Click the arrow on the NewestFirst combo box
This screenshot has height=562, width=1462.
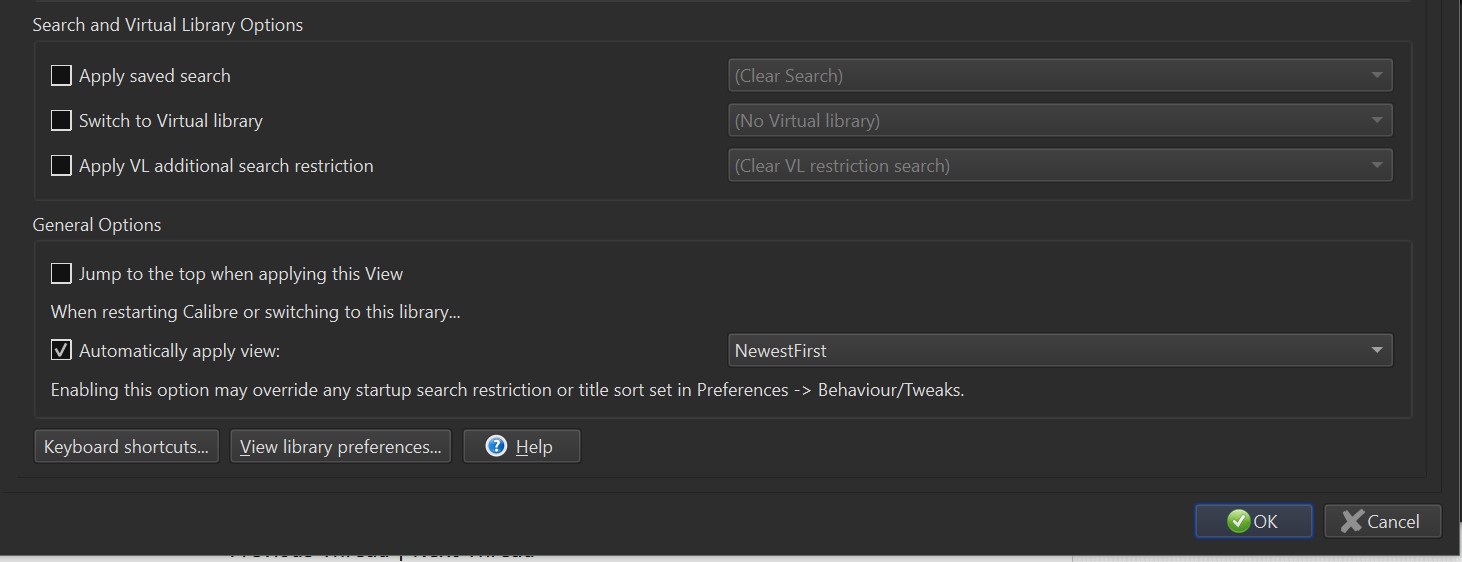click(1377, 351)
